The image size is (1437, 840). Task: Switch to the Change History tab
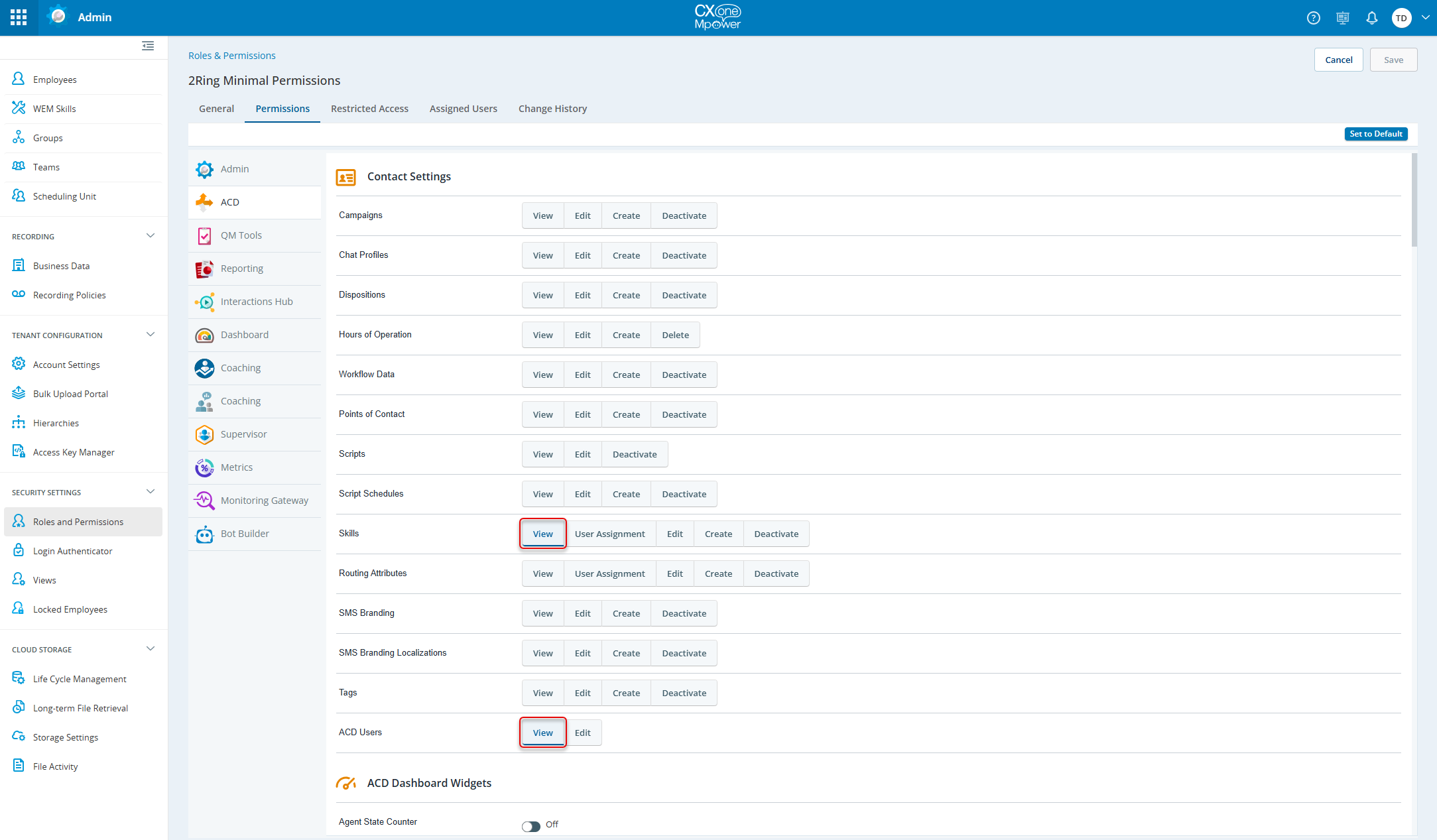552,109
